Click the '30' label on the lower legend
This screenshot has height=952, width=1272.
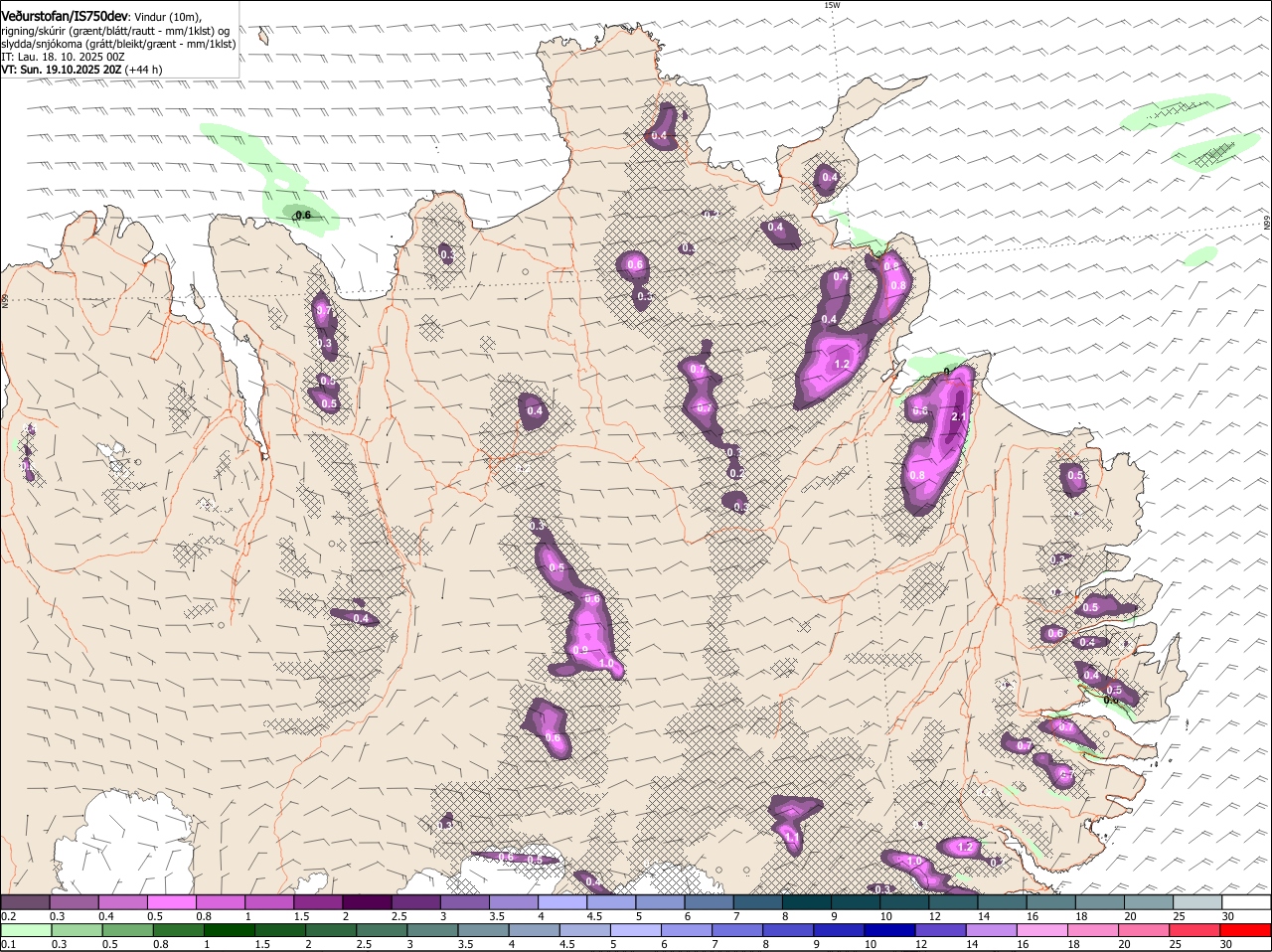point(1225,944)
